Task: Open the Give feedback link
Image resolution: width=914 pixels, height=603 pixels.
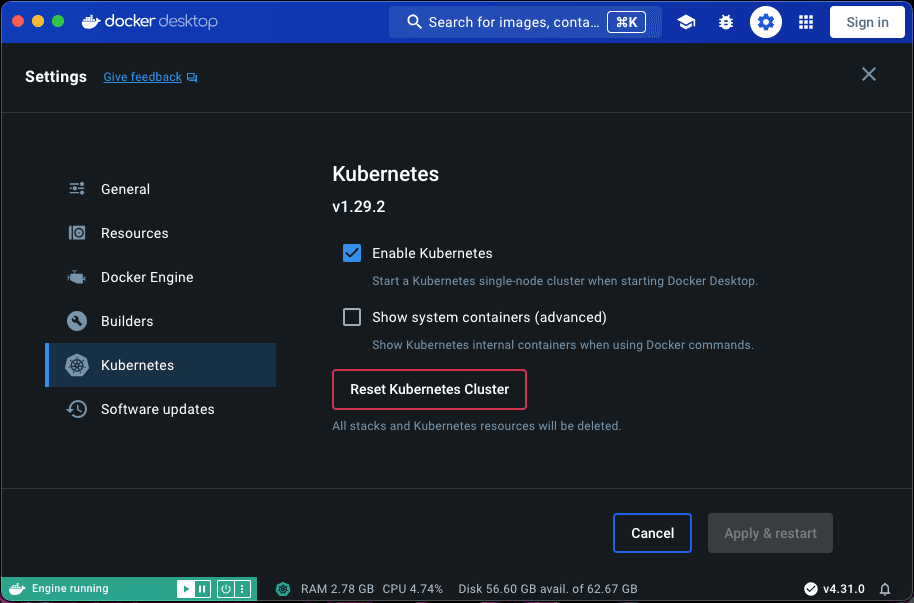Action: 142,77
